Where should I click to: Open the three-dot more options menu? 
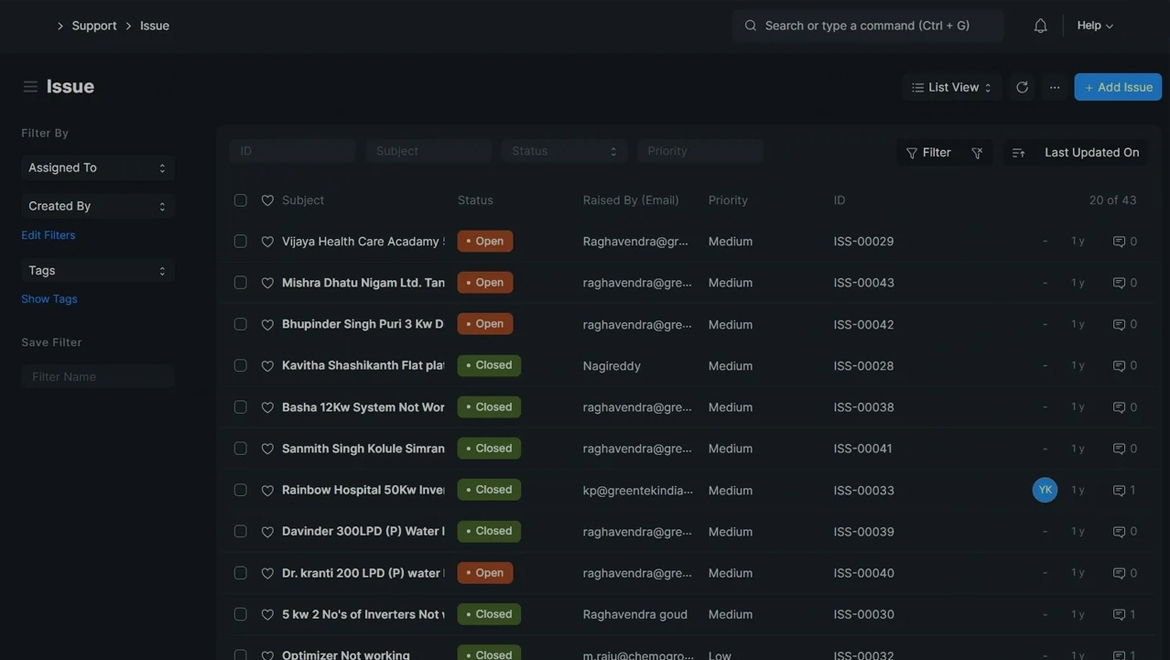(x=1054, y=87)
